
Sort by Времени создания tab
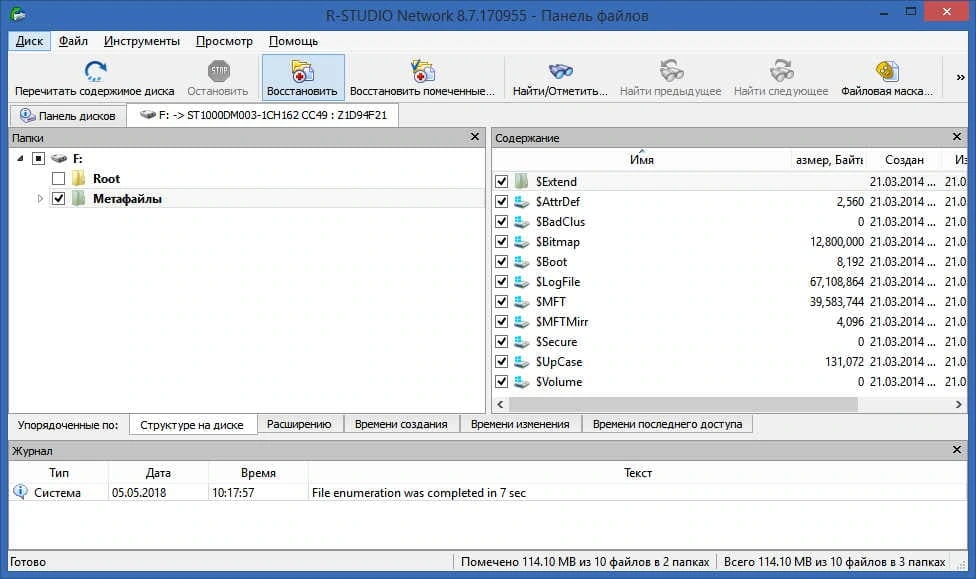(x=401, y=424)
